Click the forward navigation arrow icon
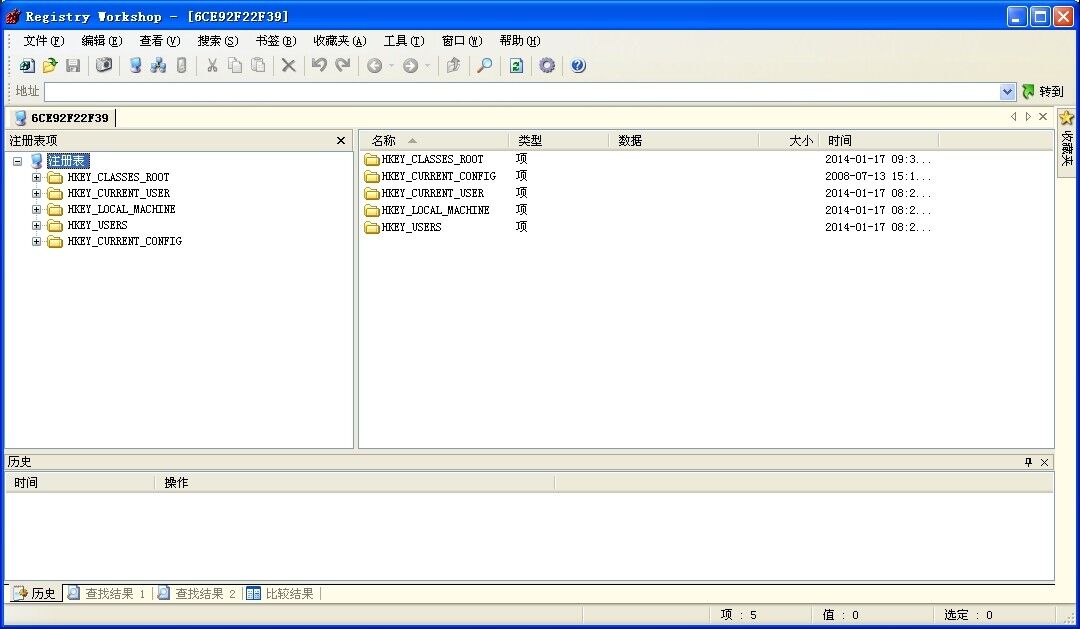Image resolution: width=1080 pixels, height=629 pixels. [x=410, y=65]
